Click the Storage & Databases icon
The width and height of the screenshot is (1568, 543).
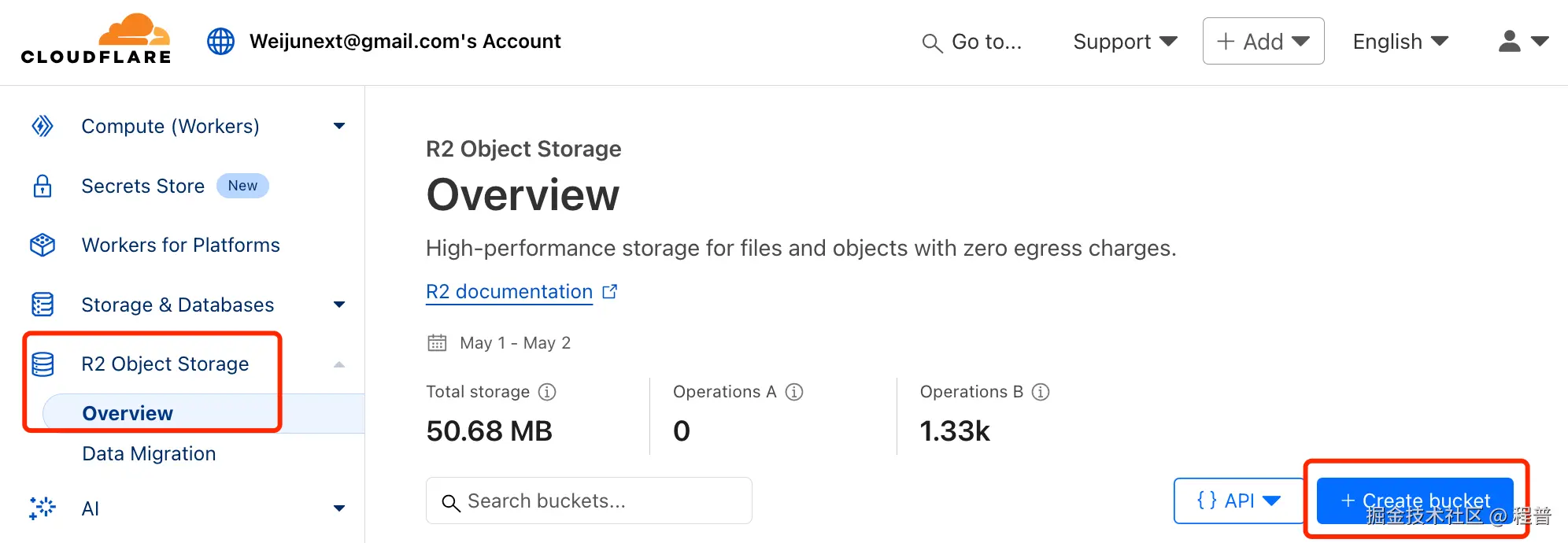point(43,305)
